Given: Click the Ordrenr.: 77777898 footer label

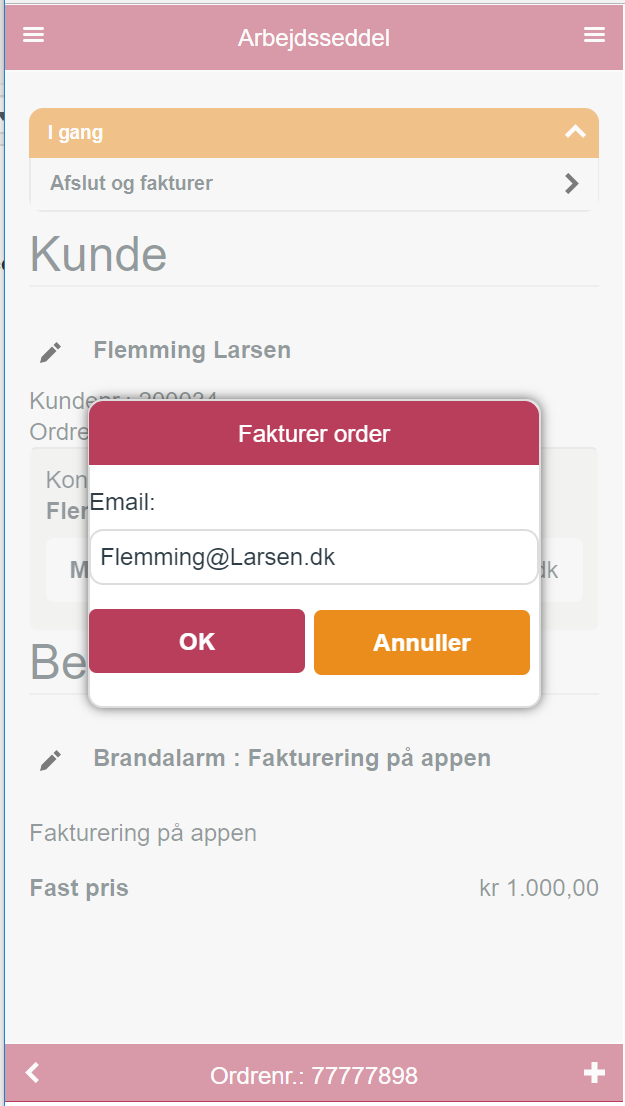Looking at the screenshot, I should [x=314, y=1076].
